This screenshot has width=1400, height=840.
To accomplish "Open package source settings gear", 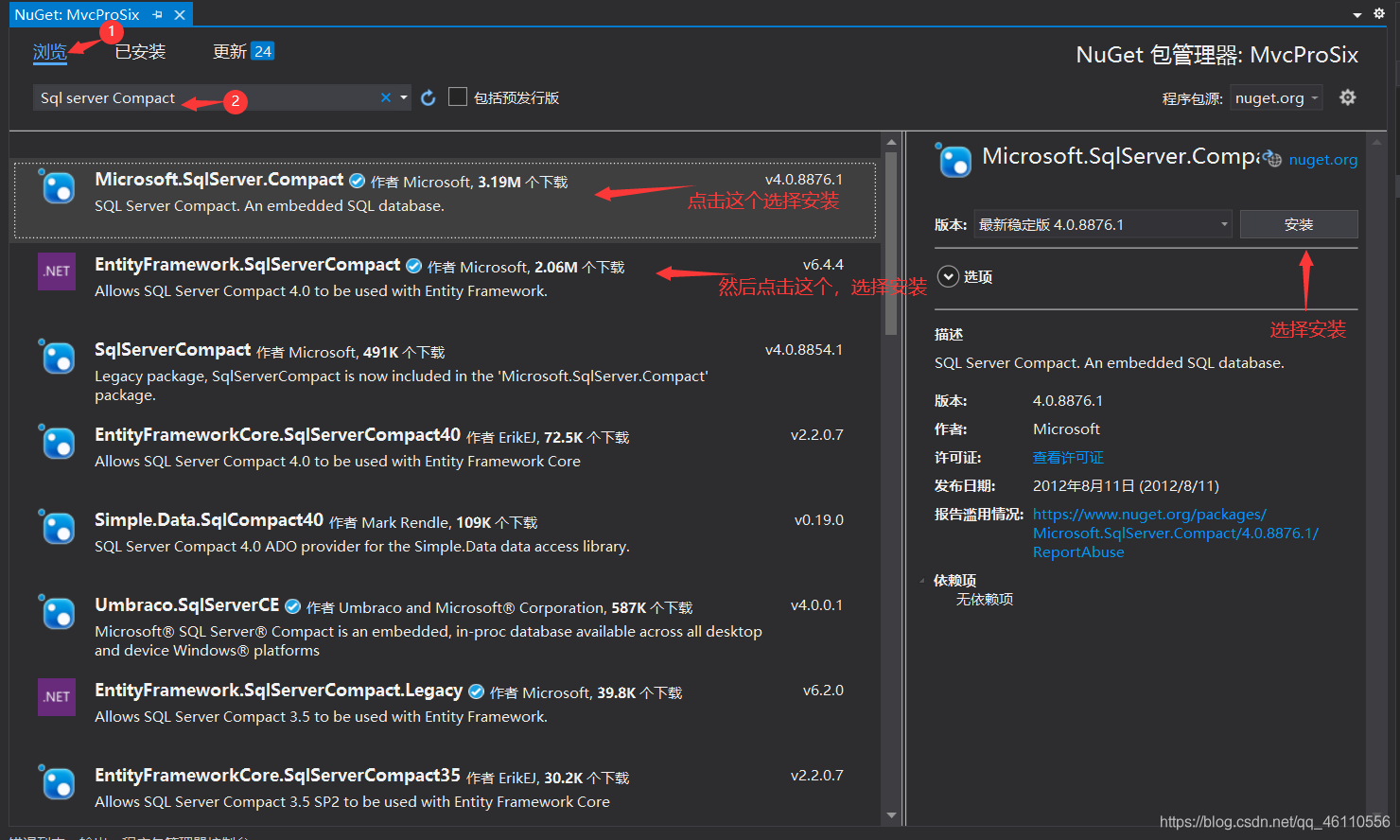I will click(x=1348, y=97).
